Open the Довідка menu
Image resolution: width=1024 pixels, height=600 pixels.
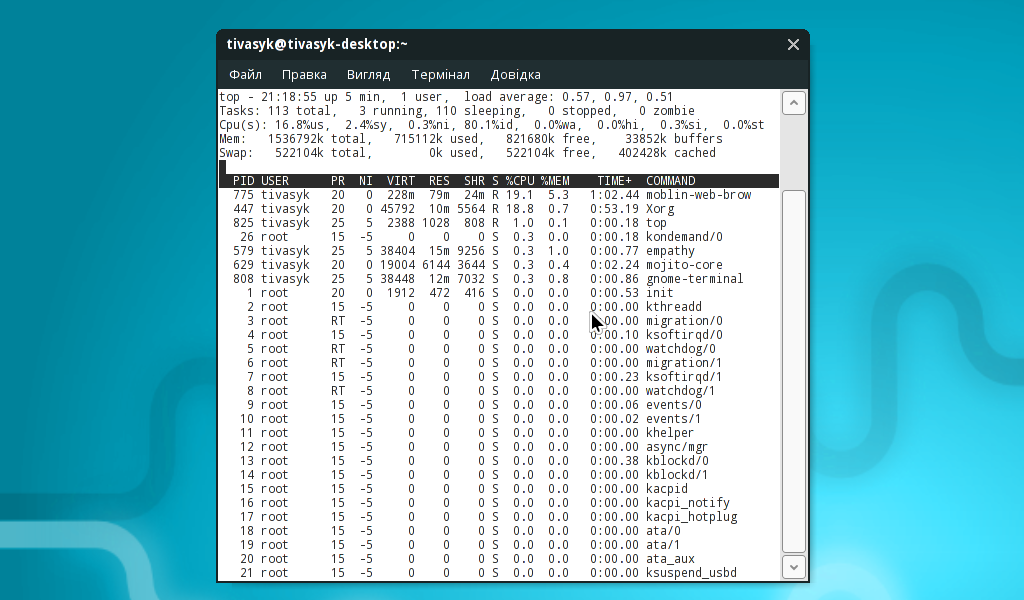pos(515,74)
